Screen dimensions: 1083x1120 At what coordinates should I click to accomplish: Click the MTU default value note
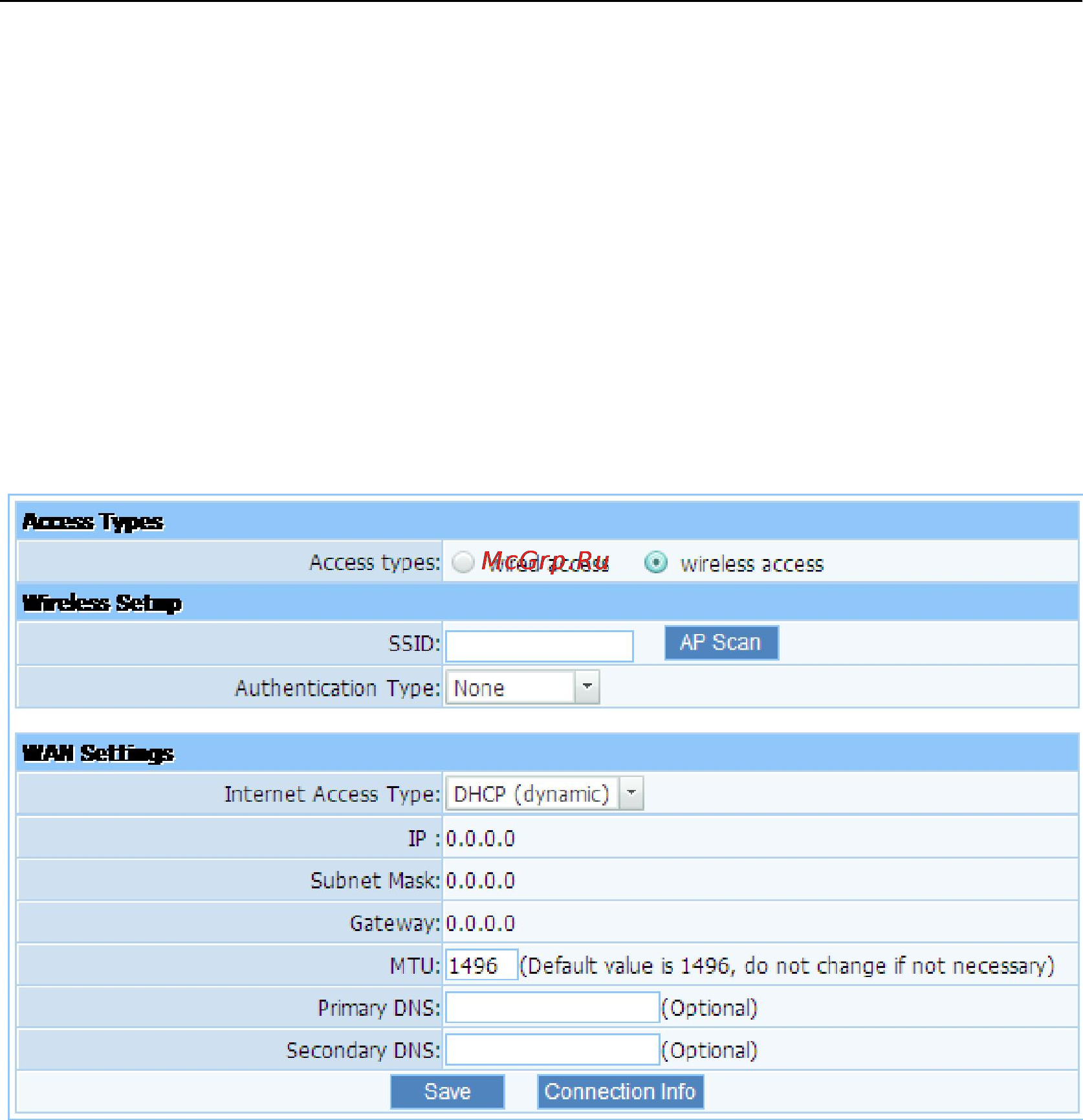point(787,965)
